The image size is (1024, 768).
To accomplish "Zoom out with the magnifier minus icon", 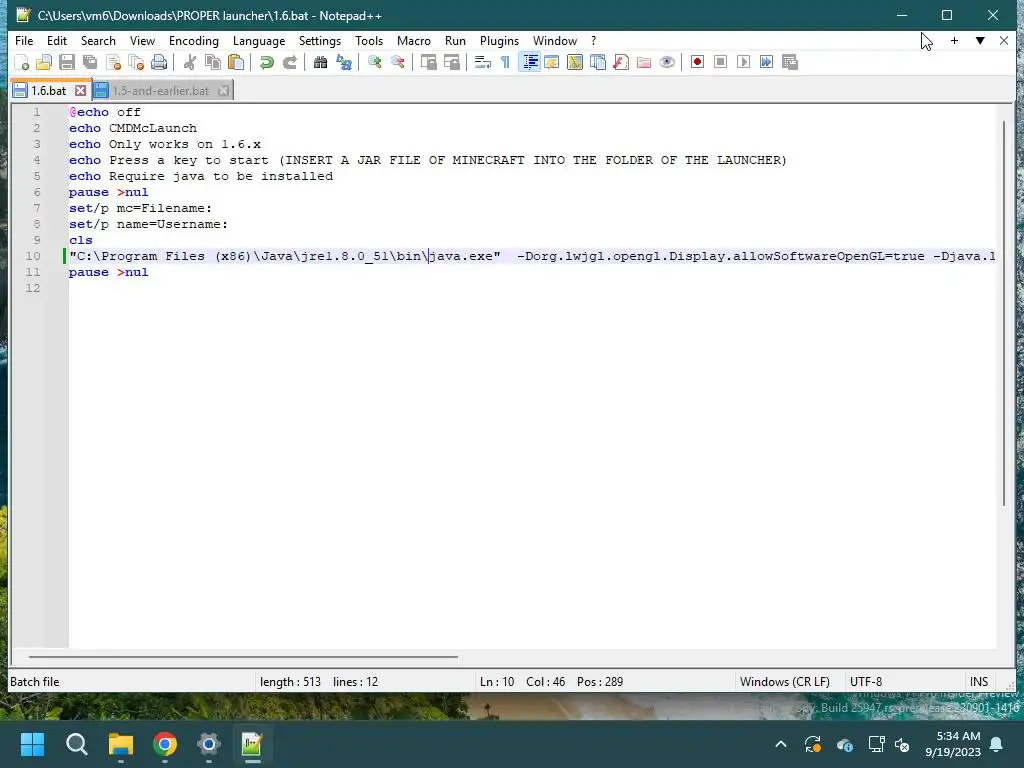I will [398, 62].
